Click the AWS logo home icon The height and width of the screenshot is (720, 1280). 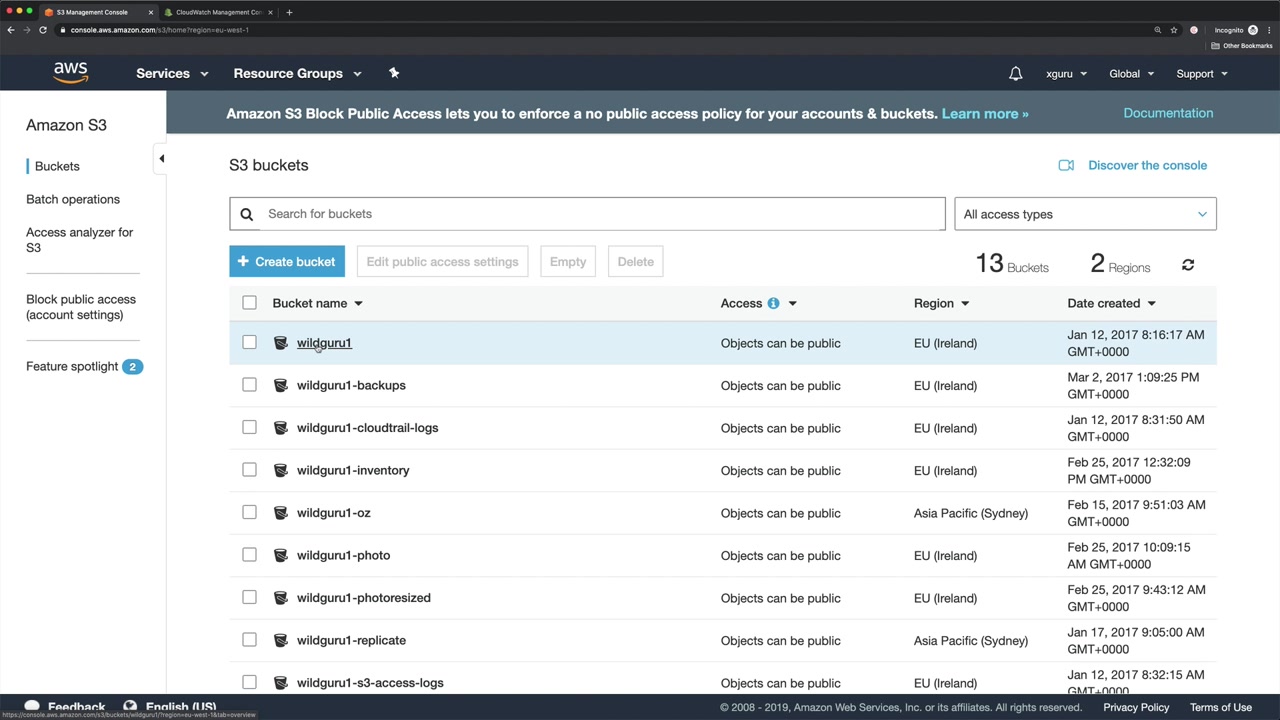click(x=71, y=73)
